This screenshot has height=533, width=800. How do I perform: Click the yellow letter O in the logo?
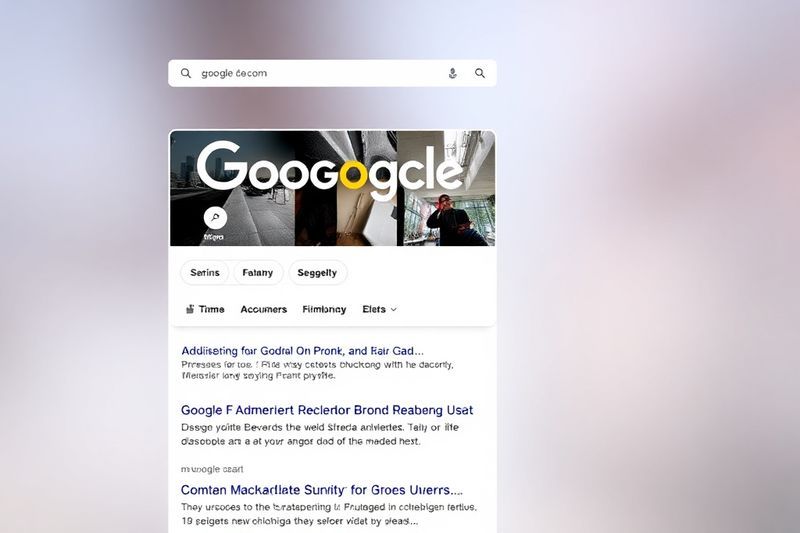354,174
